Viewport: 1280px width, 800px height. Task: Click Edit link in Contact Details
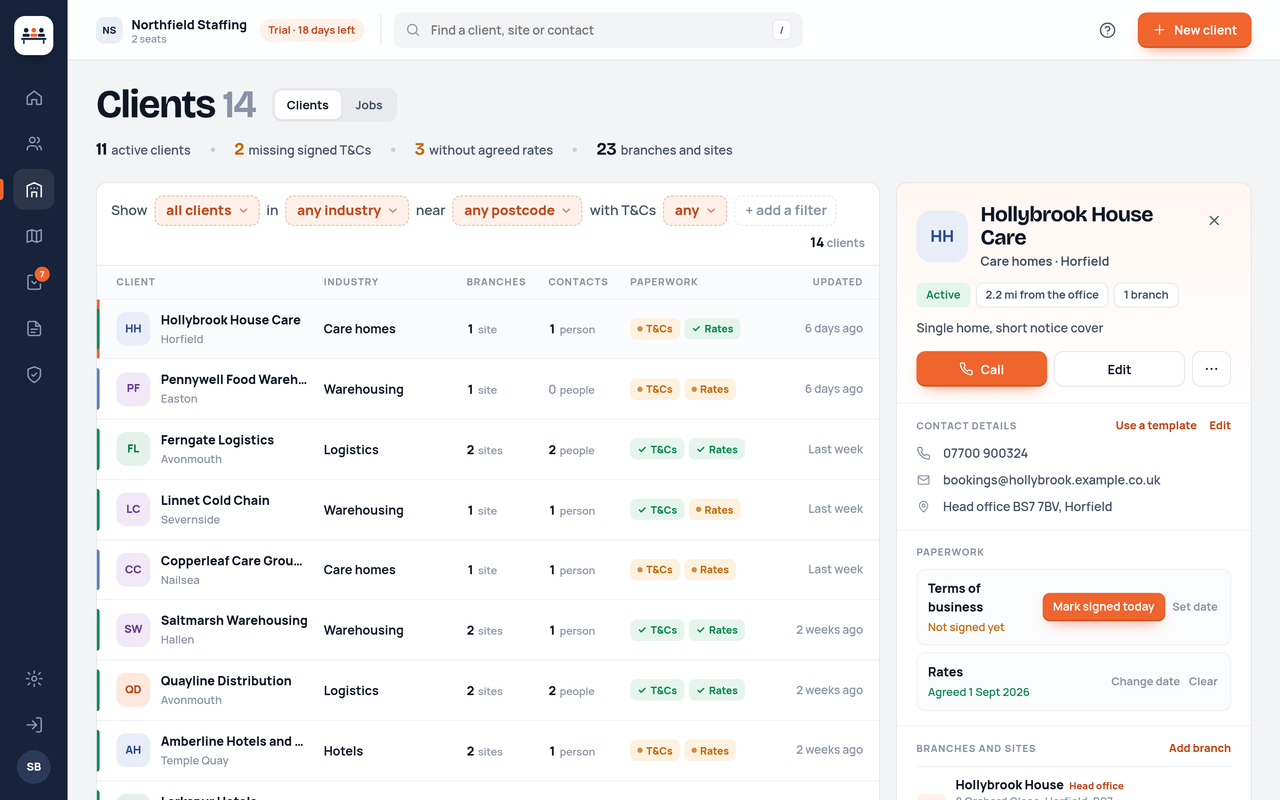coord(1220,425)
